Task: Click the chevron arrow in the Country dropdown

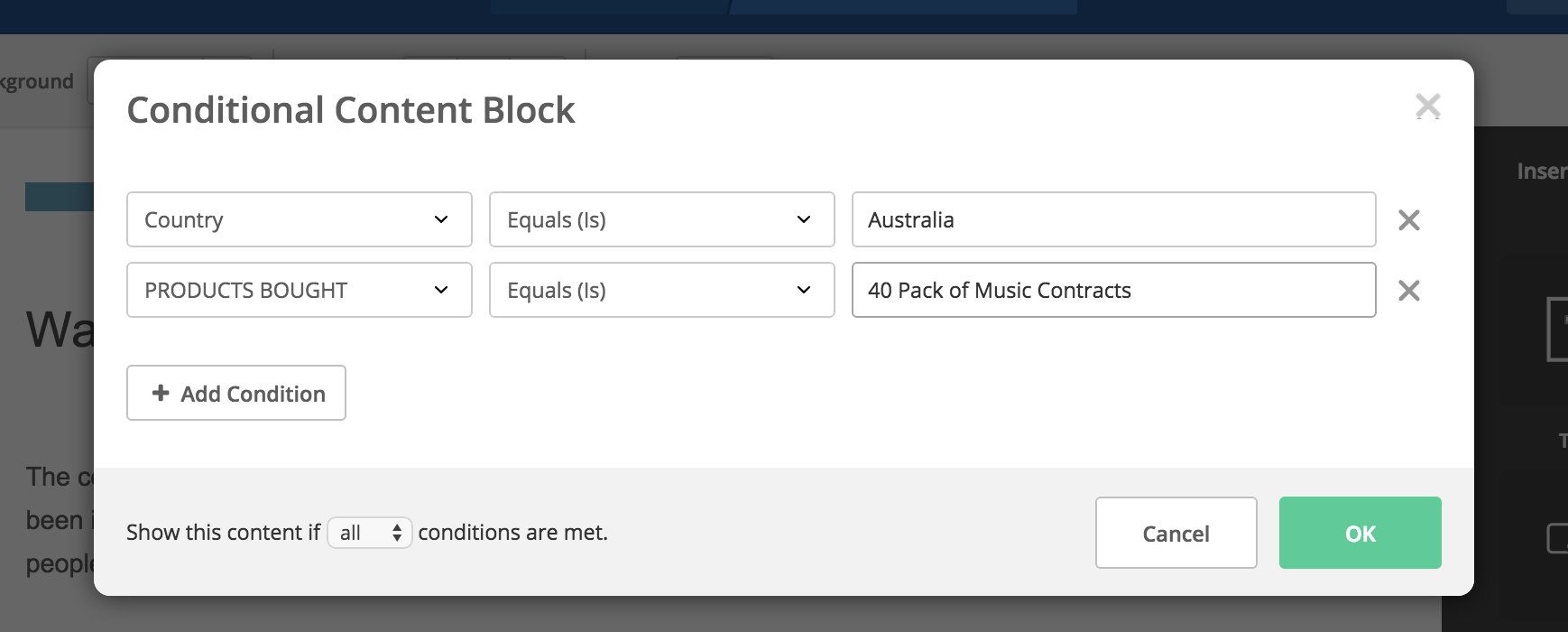Action: click(441, 219)
